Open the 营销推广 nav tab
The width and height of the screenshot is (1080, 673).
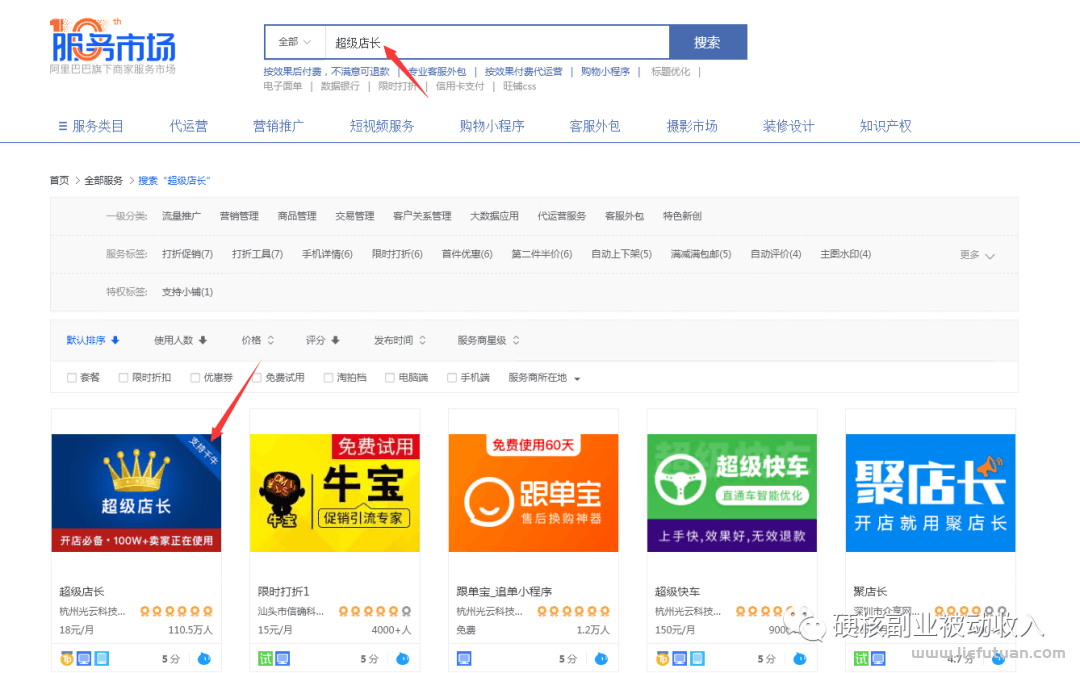point(278,126)
